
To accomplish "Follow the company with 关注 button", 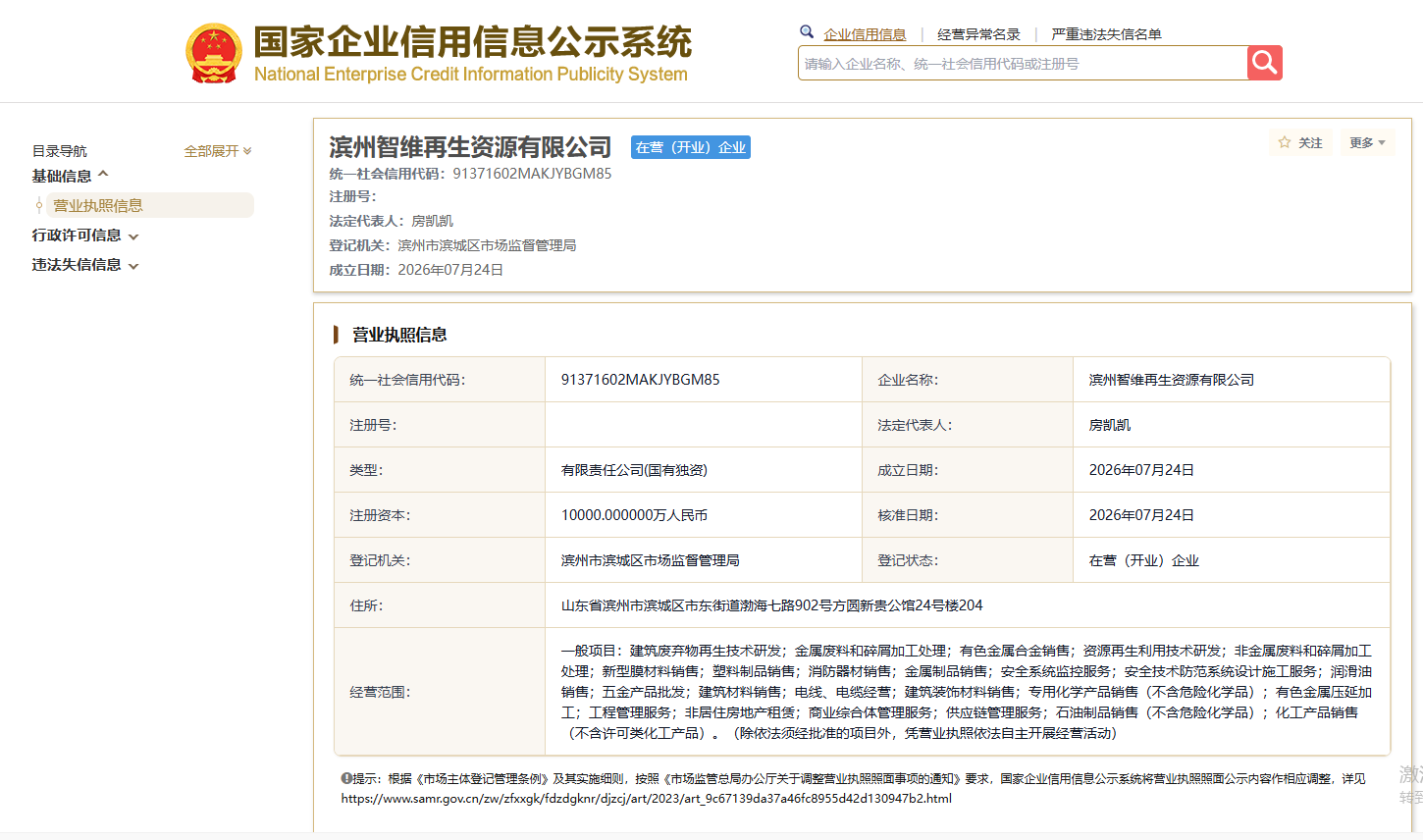I will (1301, 142).
